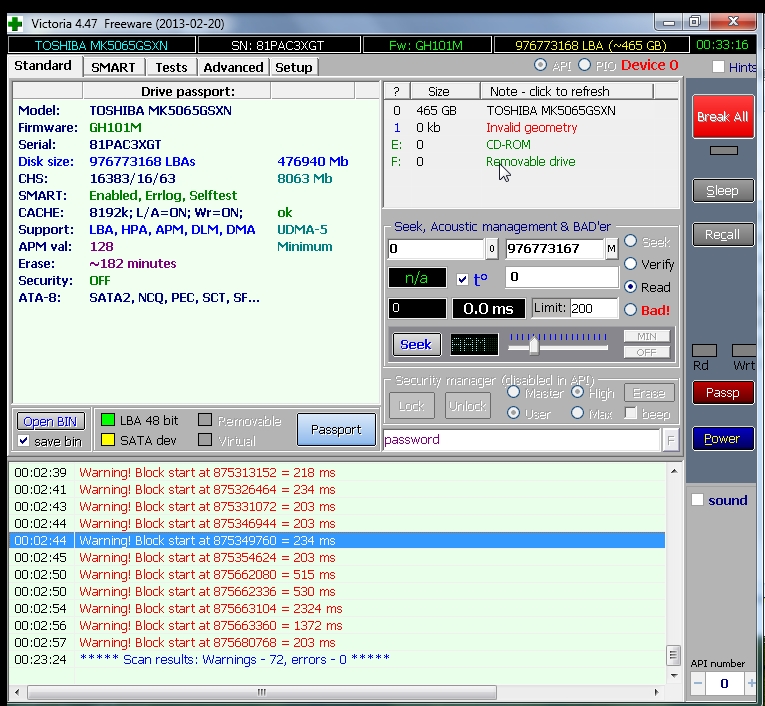Click the Size column header
765x706 pixels.
coord(445,92)
